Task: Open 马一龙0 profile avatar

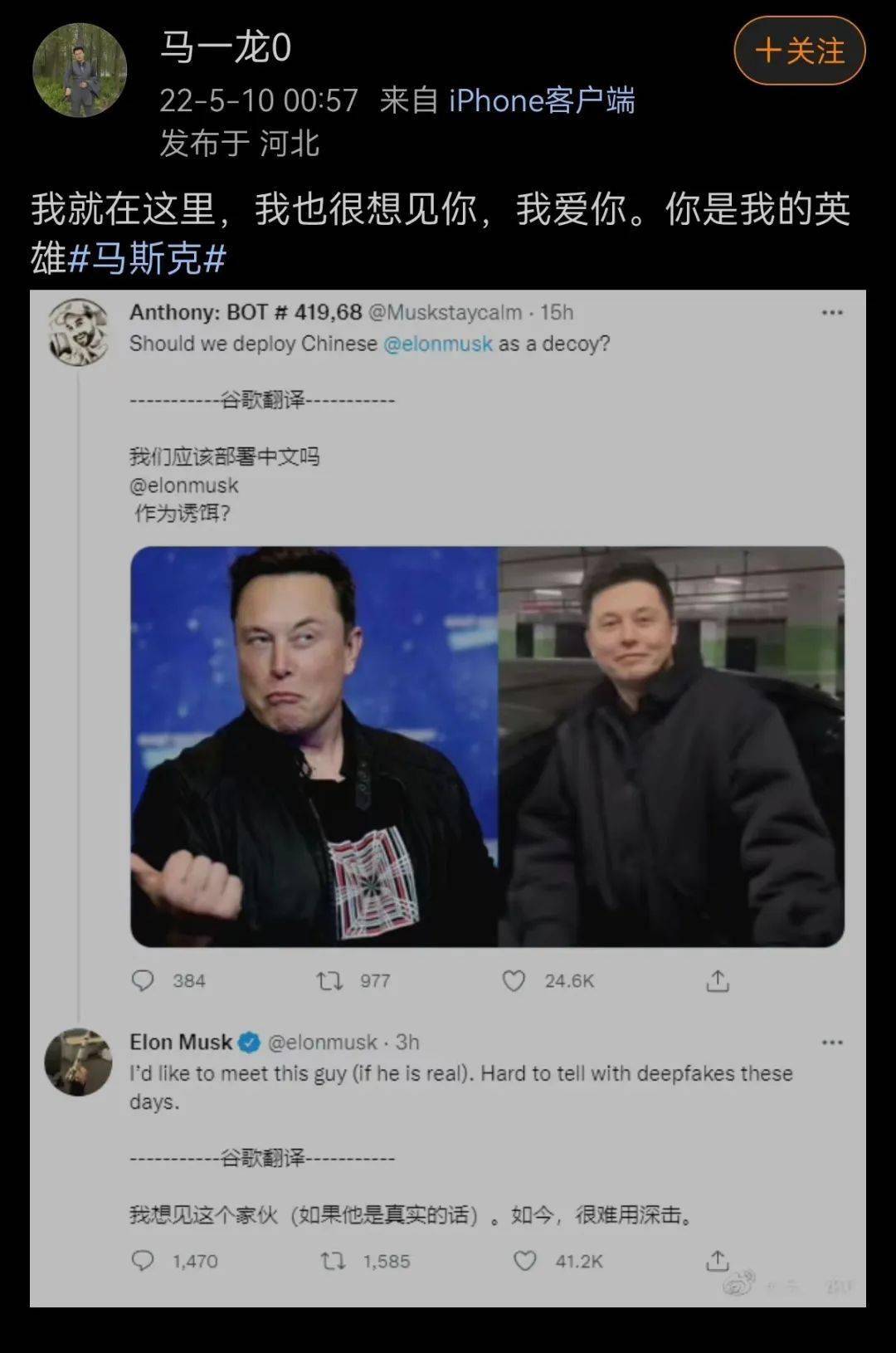Action: tap(80, 71)
